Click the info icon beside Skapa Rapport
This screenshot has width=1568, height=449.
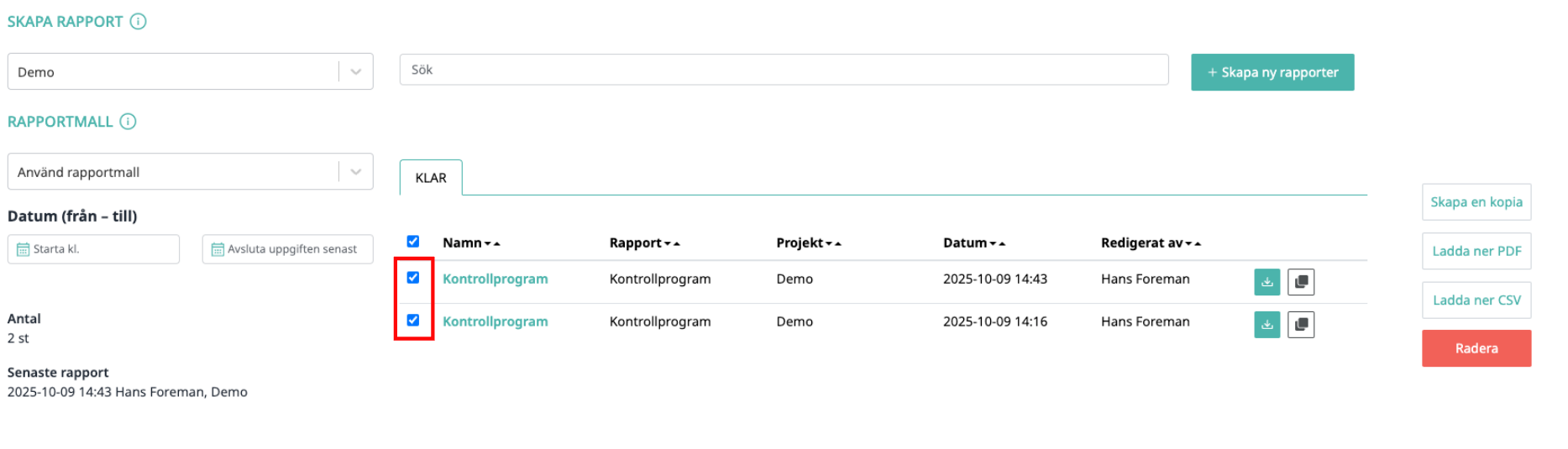[x=139, y=22]
